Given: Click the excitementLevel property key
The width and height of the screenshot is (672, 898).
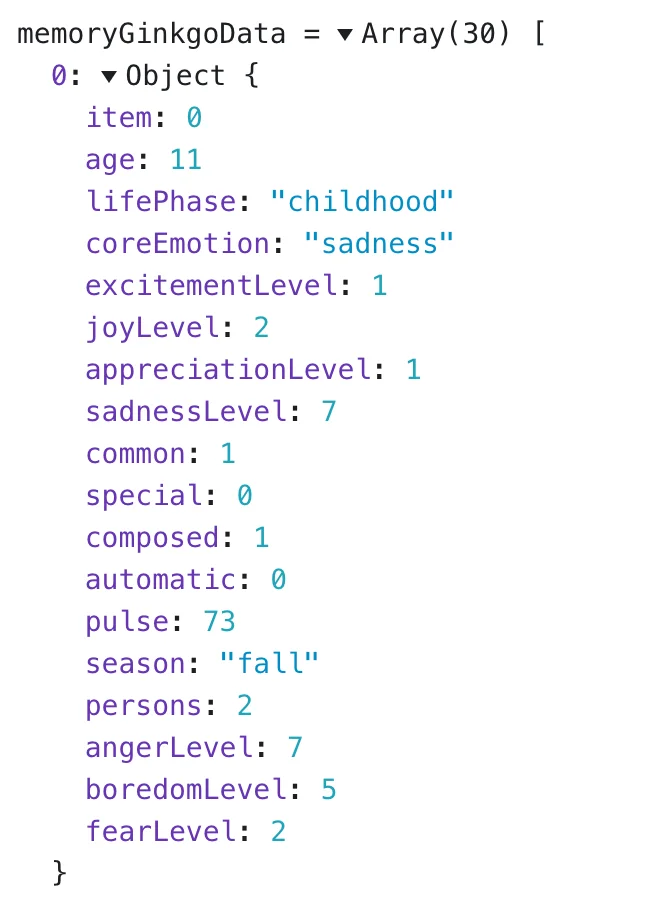Looking at the screenshot, I should click(x=211, y=286).
